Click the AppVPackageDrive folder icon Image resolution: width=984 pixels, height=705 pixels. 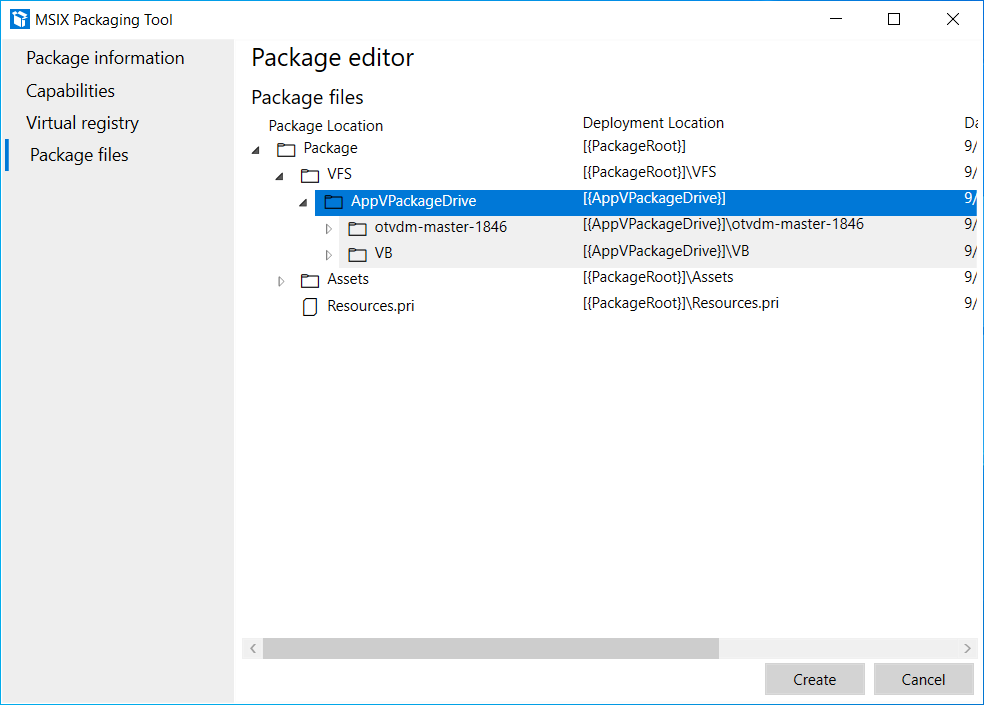(334, 202)
